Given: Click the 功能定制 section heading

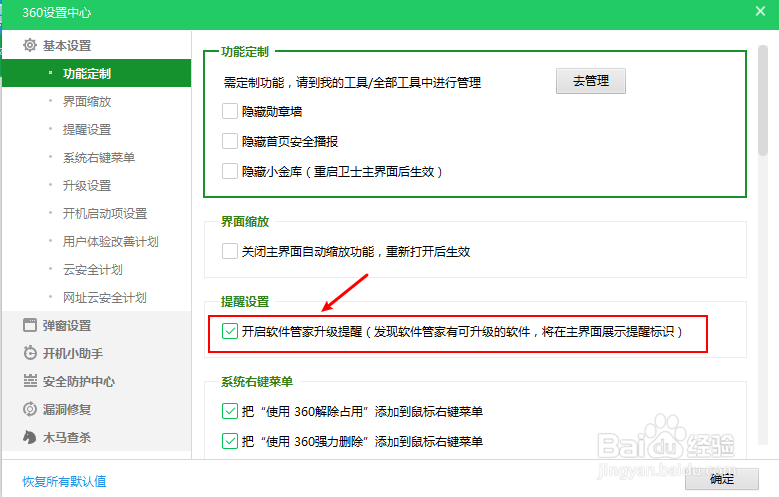Looking at the screenshot, I should 245,51.
